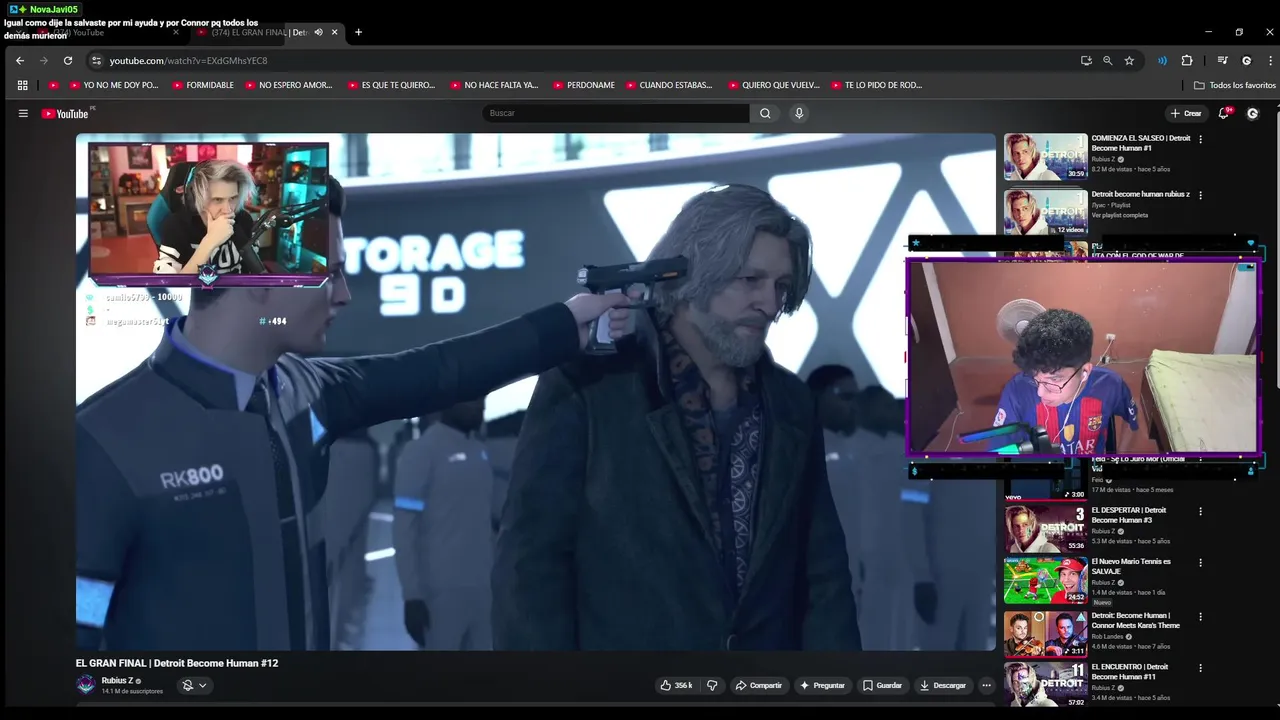Like the video with thumbs-up 356 k
1280x720 pixels.
[676, 685]
